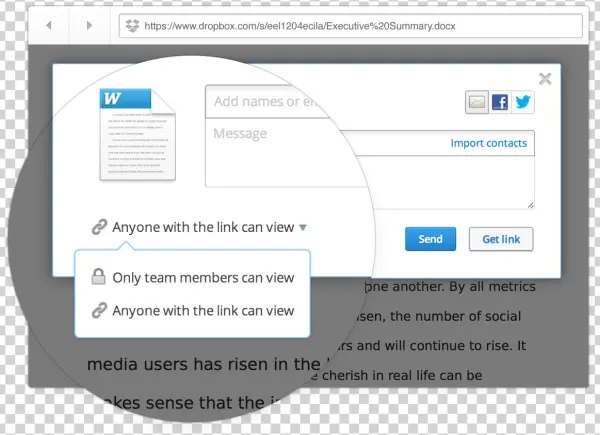Choose Anyone with the link can view option
The image size is (600, 435).
[203, 310]
